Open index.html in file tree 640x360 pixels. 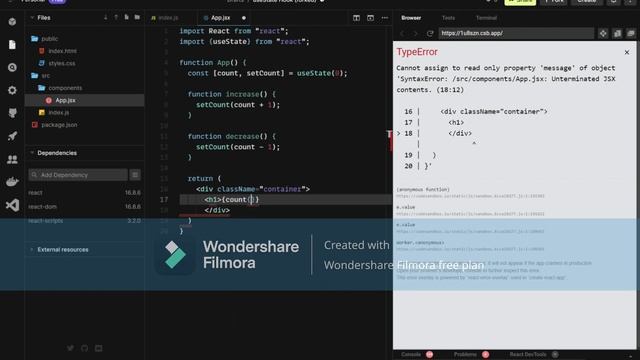point(62,51)
